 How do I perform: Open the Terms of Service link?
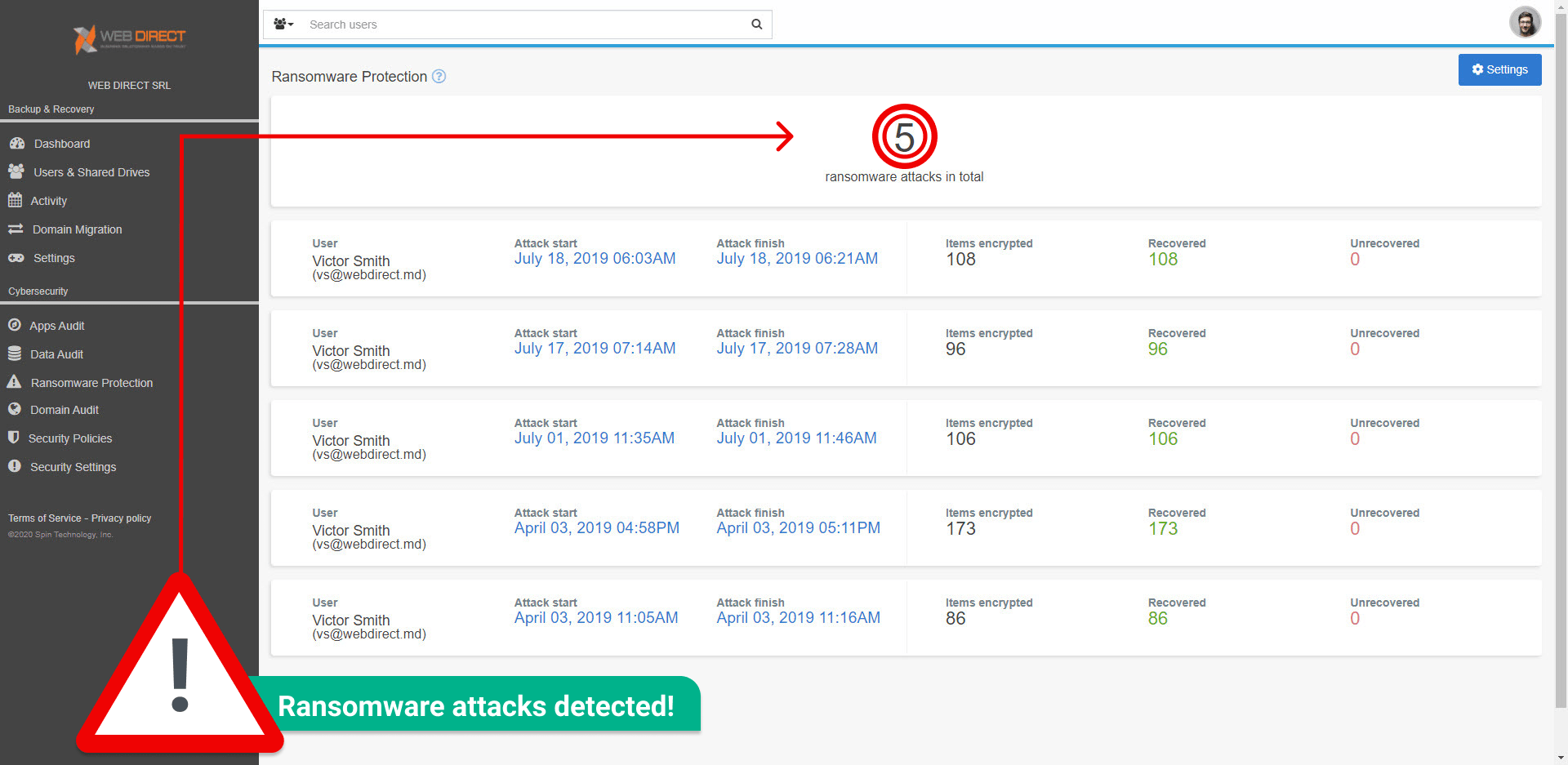(x=44, y=518)
